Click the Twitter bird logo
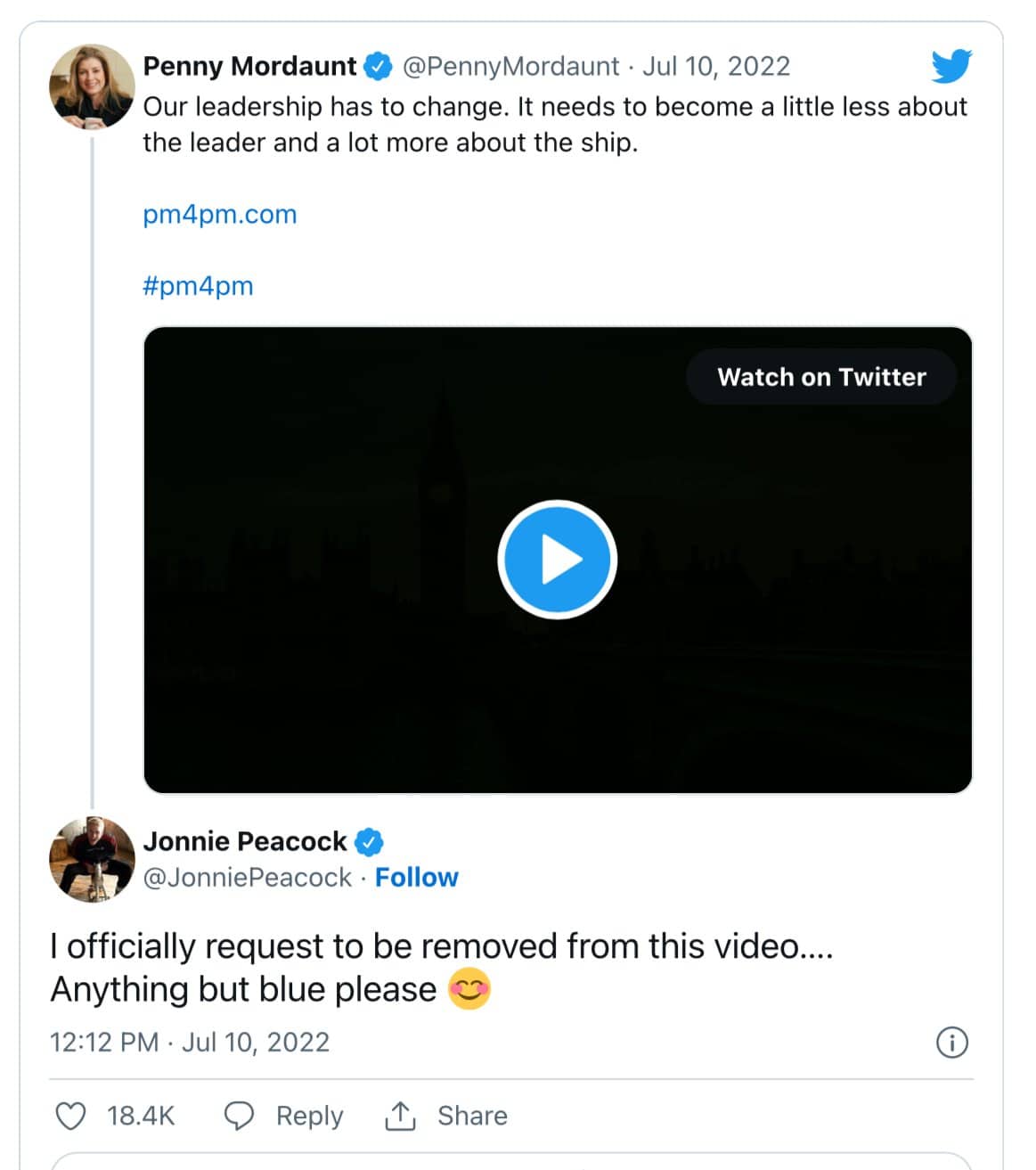 pyautogui.click(x=951, y=64)
